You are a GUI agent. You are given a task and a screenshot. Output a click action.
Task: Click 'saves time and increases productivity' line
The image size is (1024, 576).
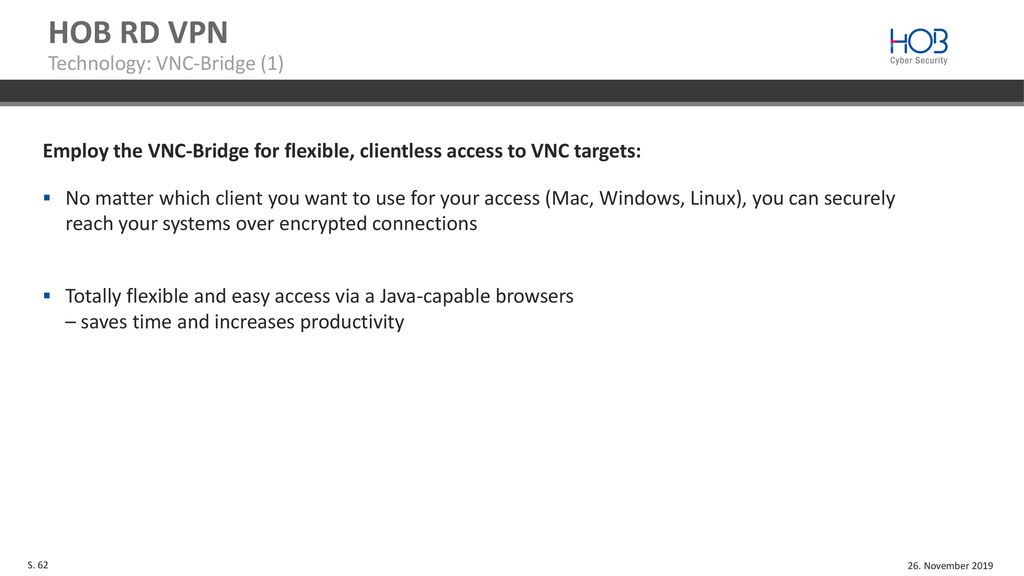point(234,322)
